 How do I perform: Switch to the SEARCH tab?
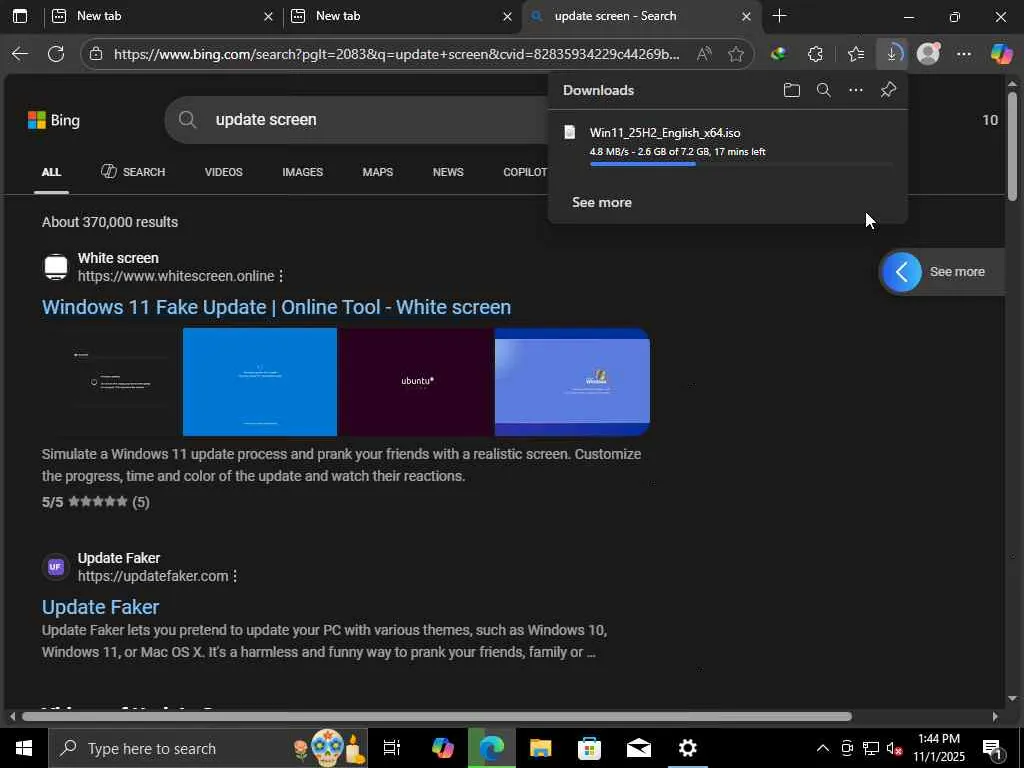133,172
